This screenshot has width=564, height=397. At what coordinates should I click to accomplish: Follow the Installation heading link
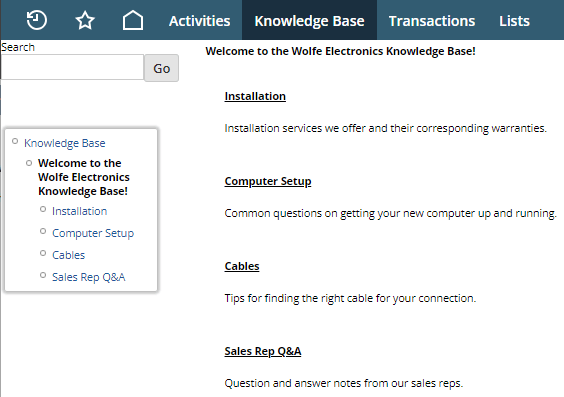255,96
